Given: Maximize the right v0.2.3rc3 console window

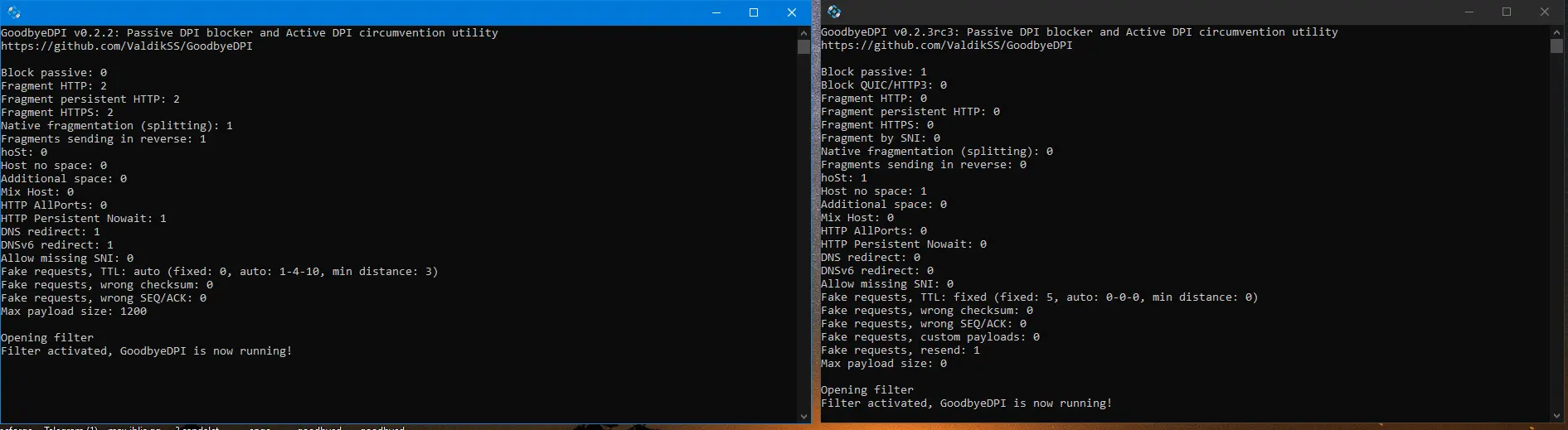Looking at the screenshot, I should (x=1507, y=12).
